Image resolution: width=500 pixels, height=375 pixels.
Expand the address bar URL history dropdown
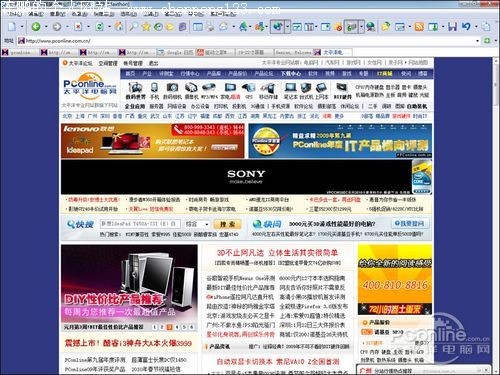coord(477,41)
